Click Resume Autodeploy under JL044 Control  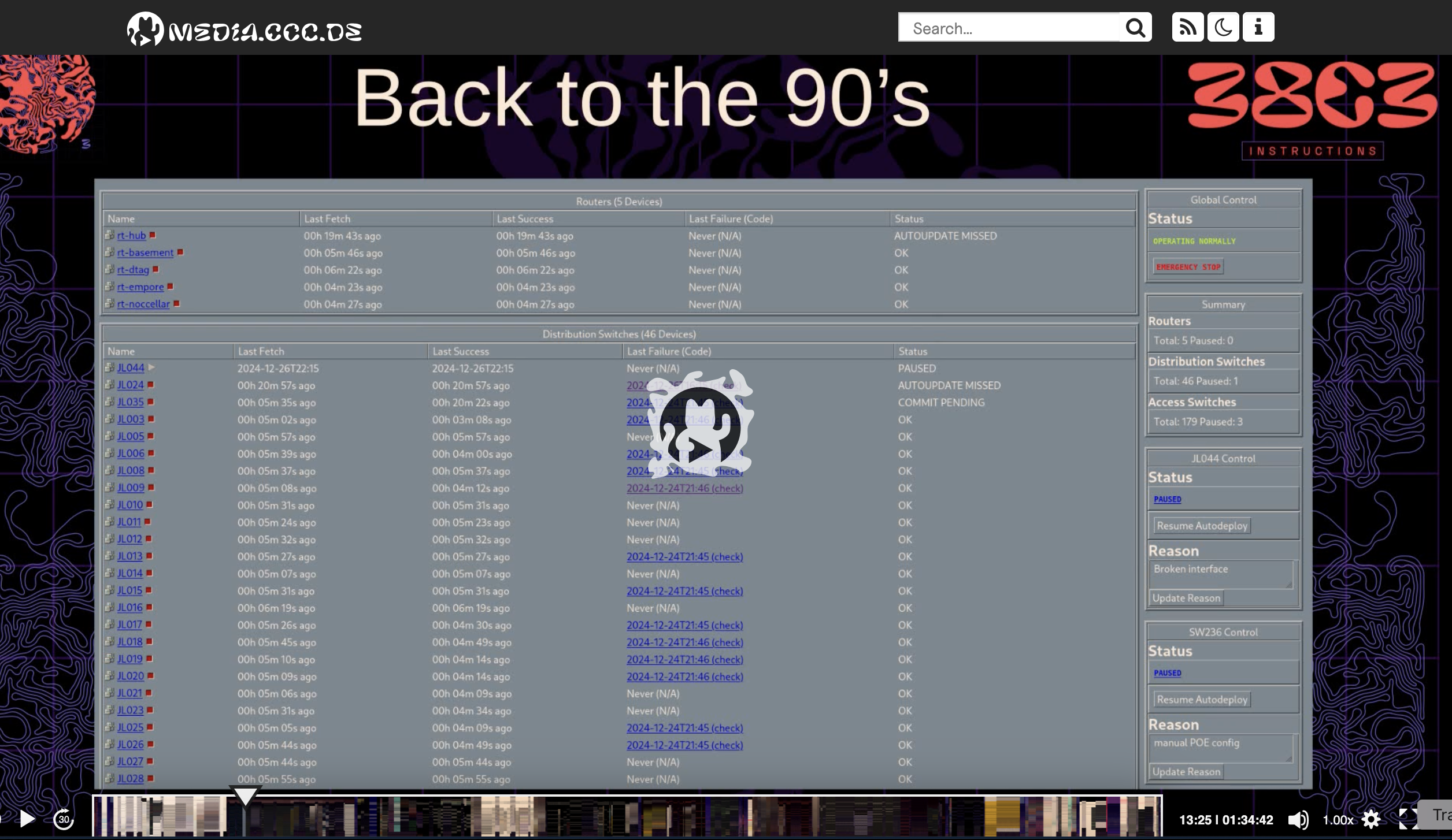[1202, 526]
